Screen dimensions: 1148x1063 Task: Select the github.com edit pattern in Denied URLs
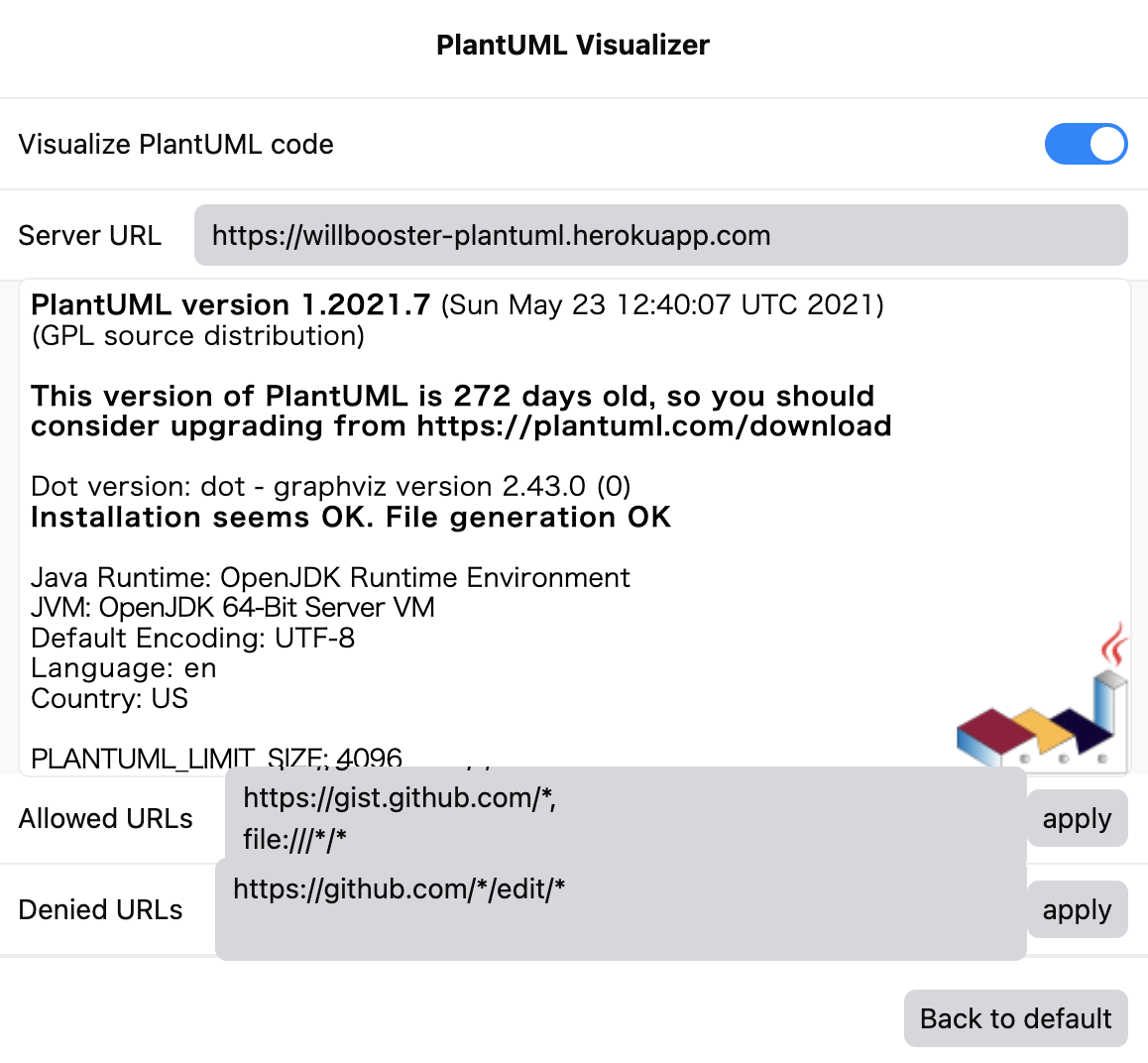point(400,889)
